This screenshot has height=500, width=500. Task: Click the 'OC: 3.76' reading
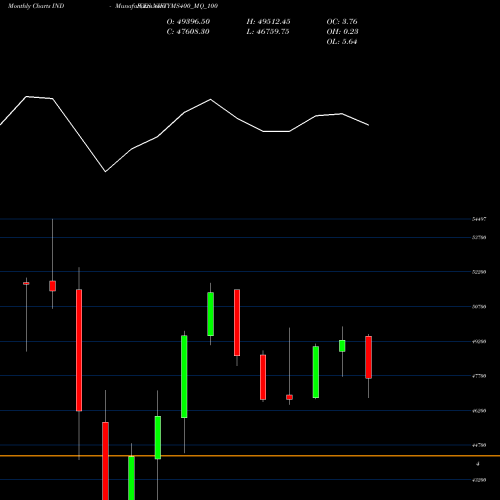click(342, 22)
